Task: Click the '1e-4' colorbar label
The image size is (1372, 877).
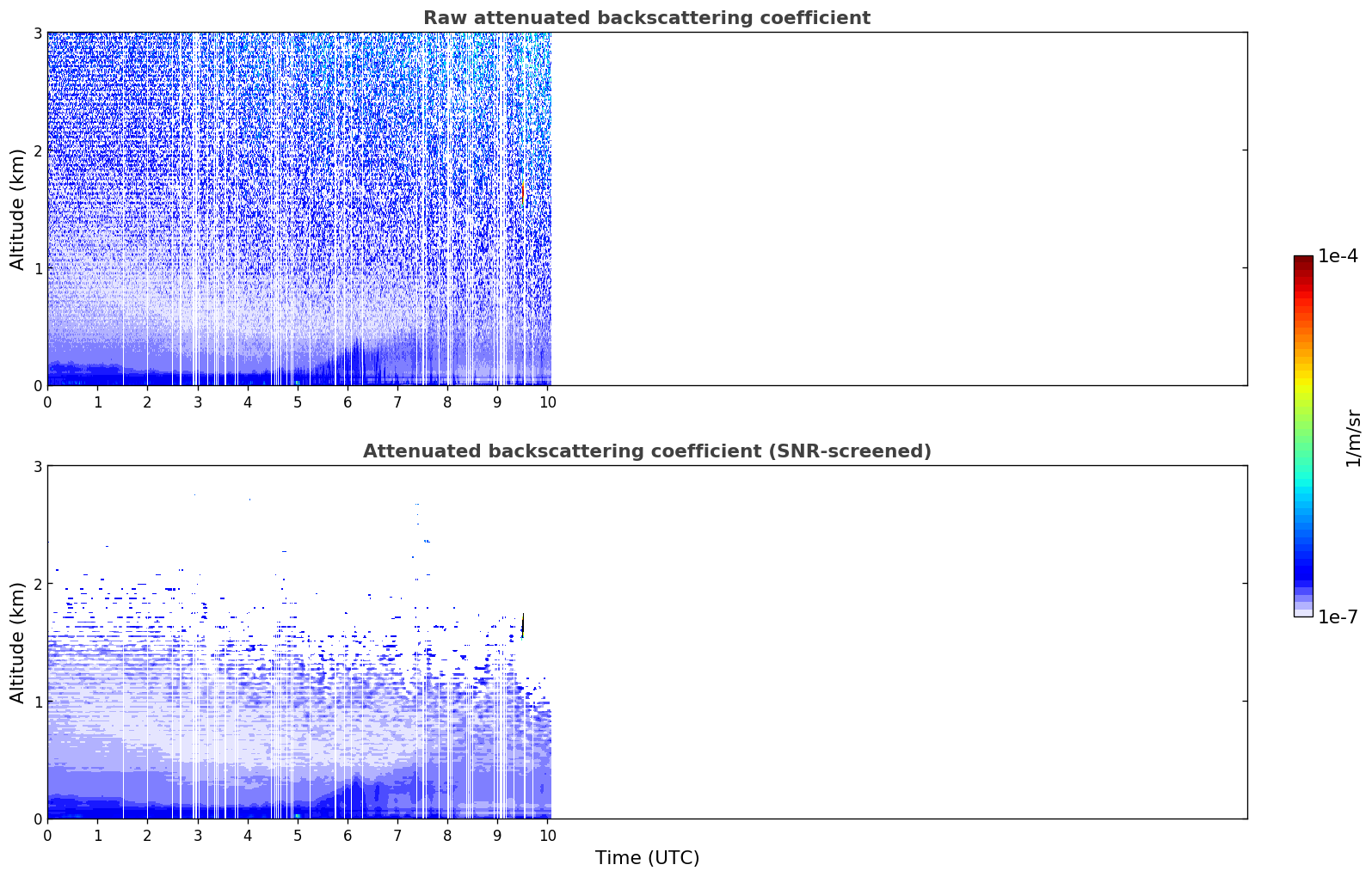Action: [x=1338, y=256]
